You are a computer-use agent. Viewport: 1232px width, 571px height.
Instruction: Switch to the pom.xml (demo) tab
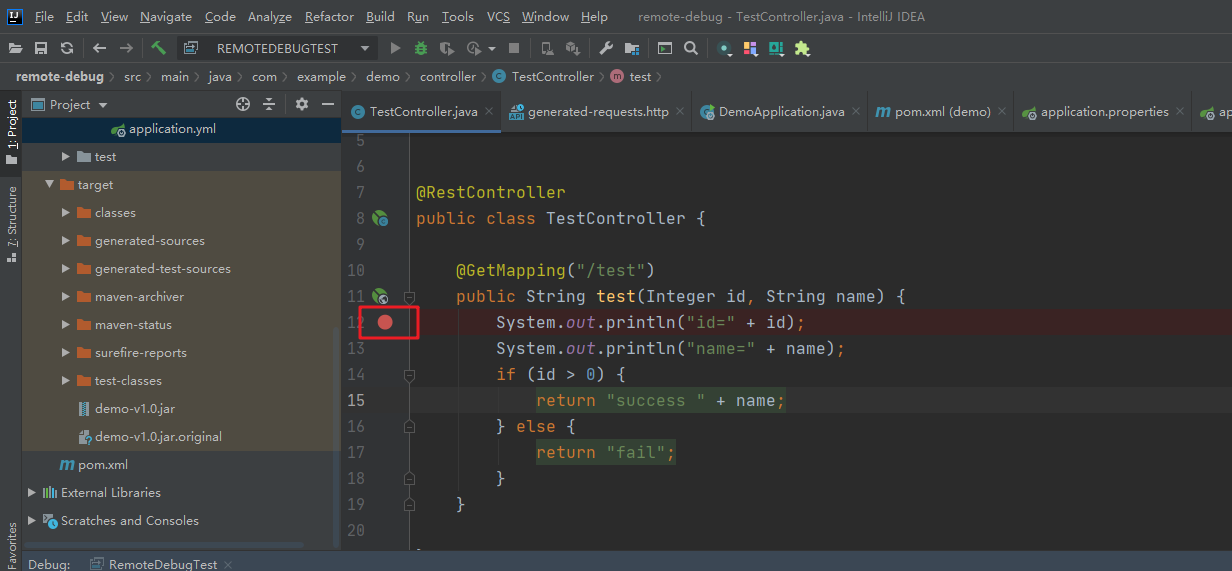pos(941,112)
